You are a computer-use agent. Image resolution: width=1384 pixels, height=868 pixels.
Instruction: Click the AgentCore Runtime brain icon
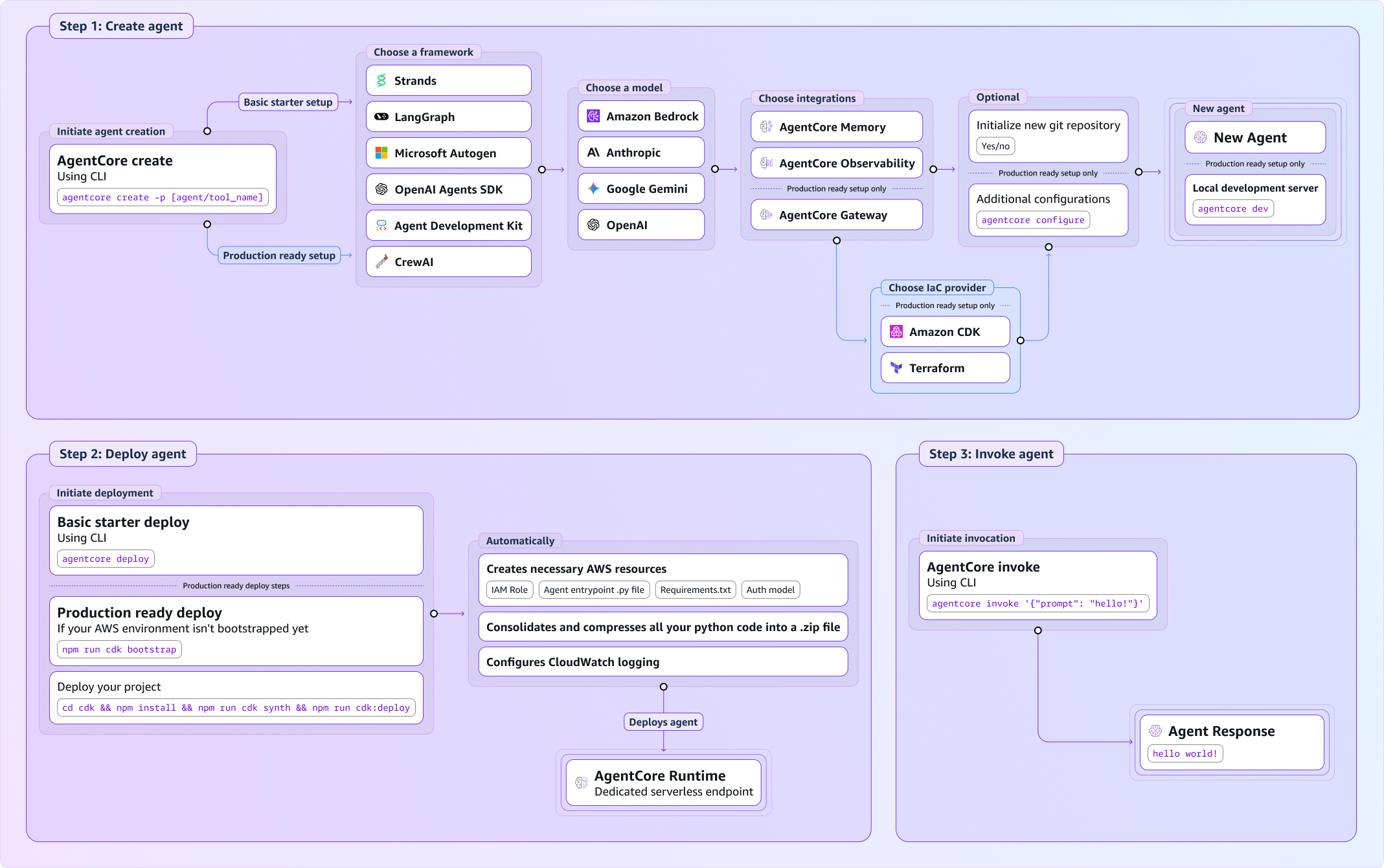tap(582, 783)
